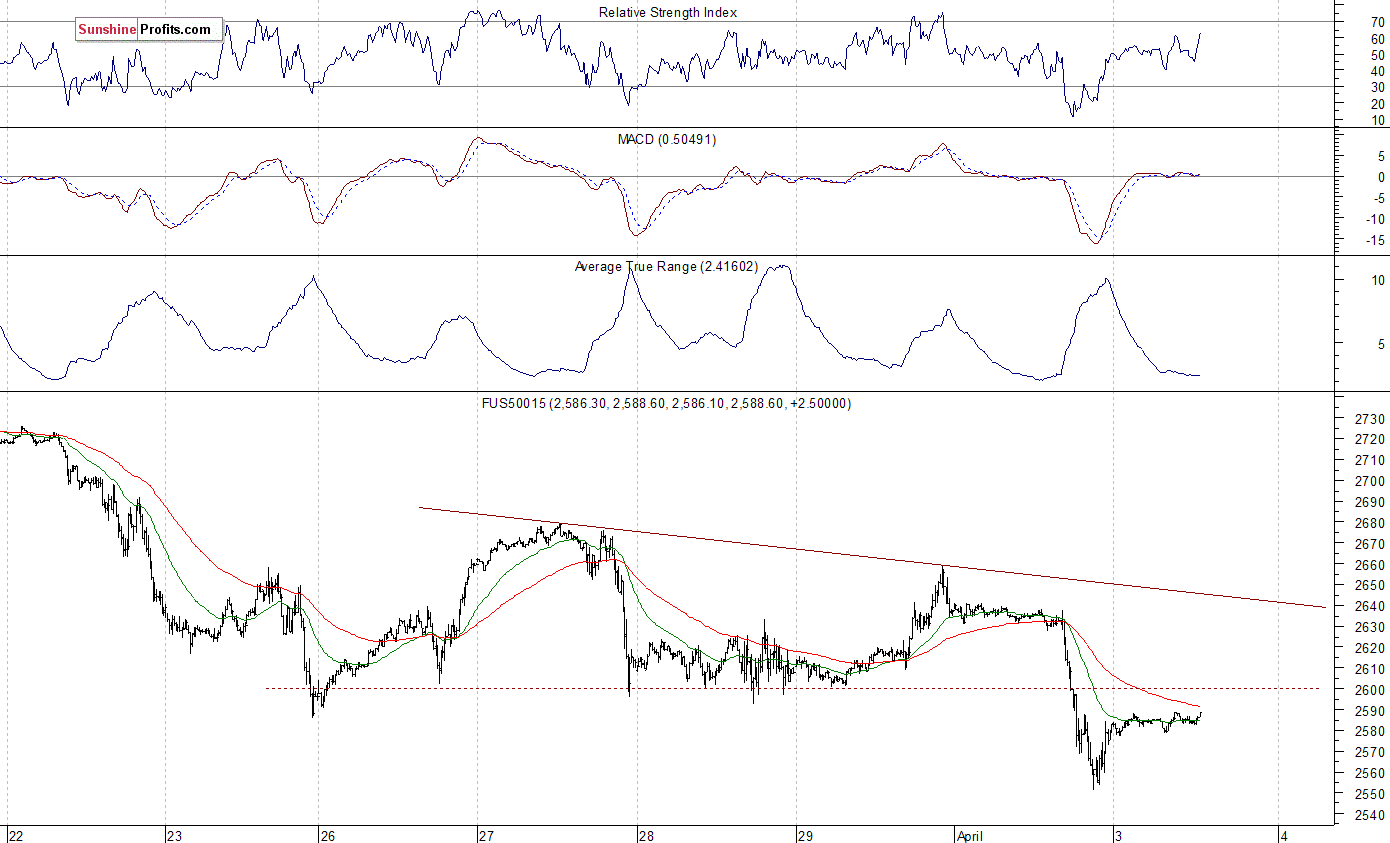The height and width of the screenshot is (843, 1390).
Task: Select the Average True Range (2.41602) title
Action: 666,266
